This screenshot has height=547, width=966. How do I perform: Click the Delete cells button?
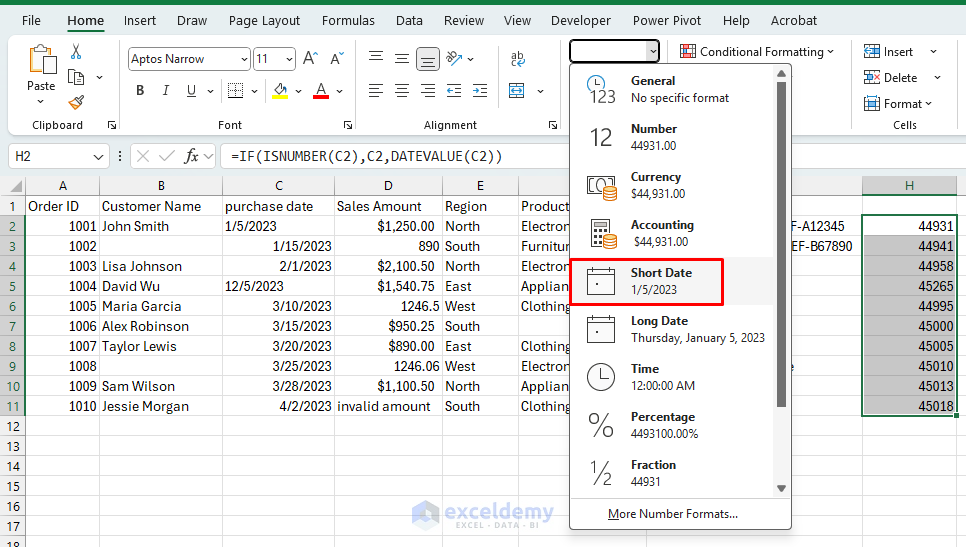(x=891, y=78)
